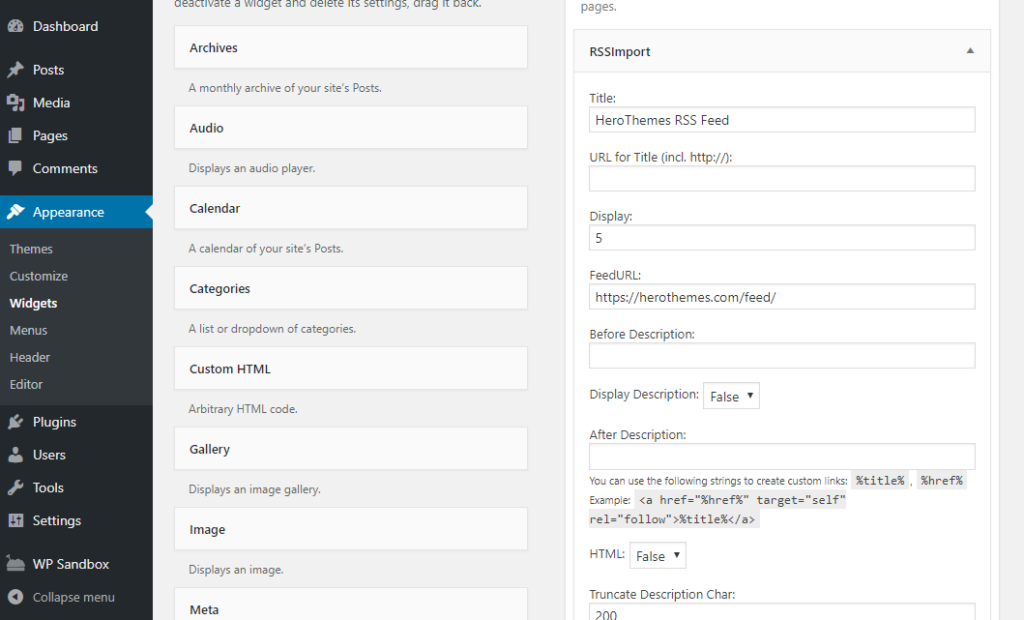Open the Display Description dropdown

[731, 395]
